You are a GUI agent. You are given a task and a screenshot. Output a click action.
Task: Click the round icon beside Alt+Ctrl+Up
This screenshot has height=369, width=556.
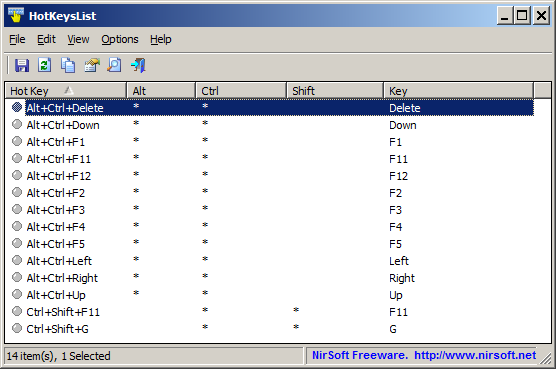click(x=17, y=294)
